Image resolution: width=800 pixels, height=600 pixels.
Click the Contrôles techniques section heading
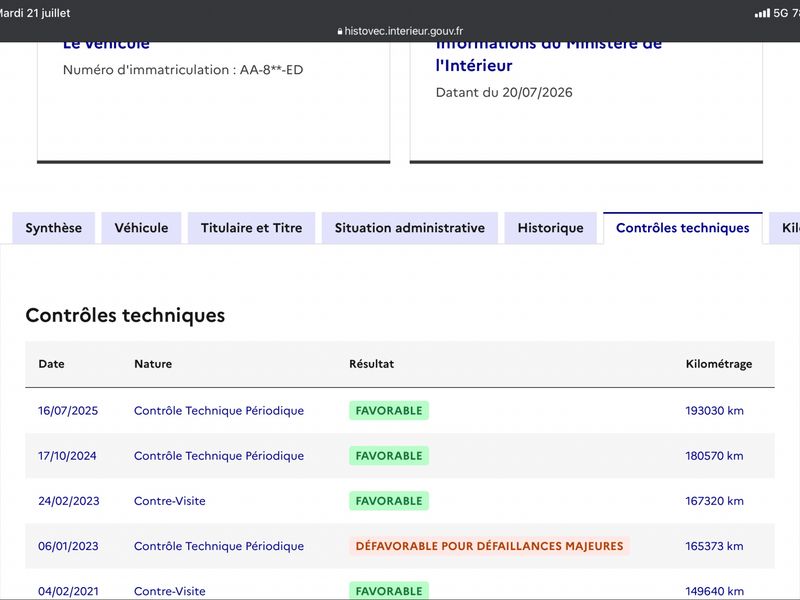(125, 315)
